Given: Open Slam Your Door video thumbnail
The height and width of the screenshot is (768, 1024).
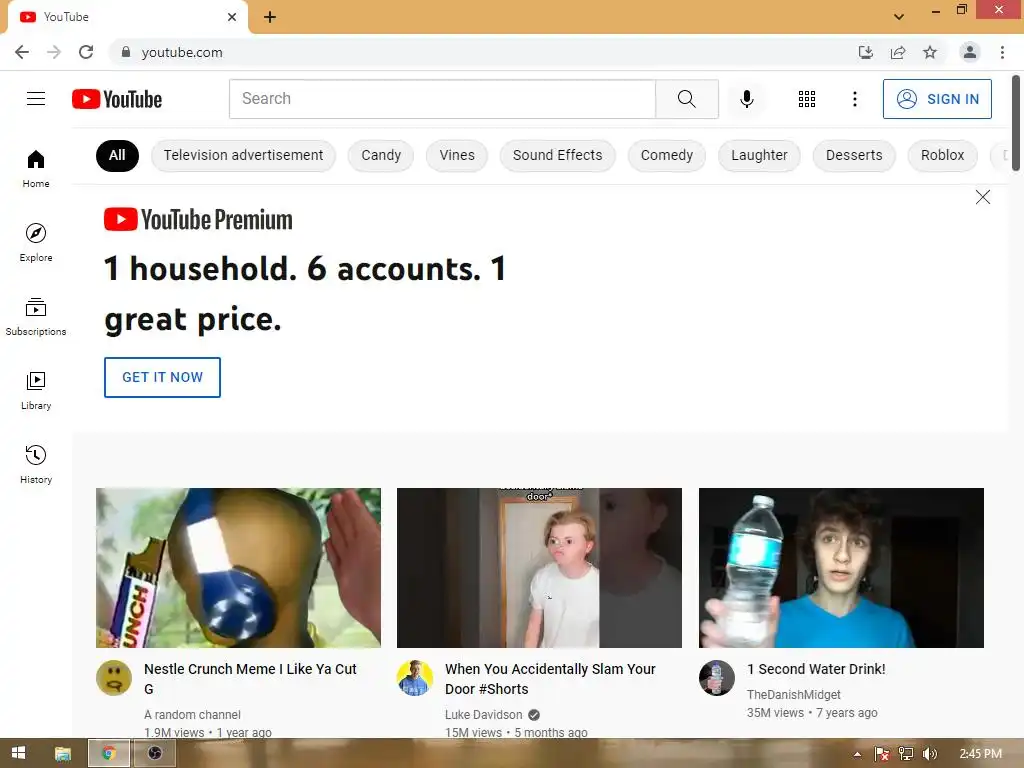Looking at the screenshot, I should [x=539, y=568].
